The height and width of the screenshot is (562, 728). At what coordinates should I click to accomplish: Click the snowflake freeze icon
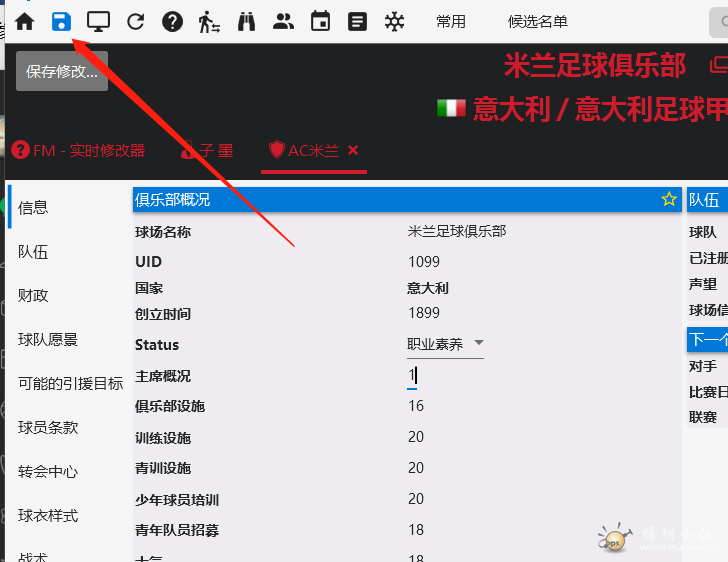coord(395,22)
